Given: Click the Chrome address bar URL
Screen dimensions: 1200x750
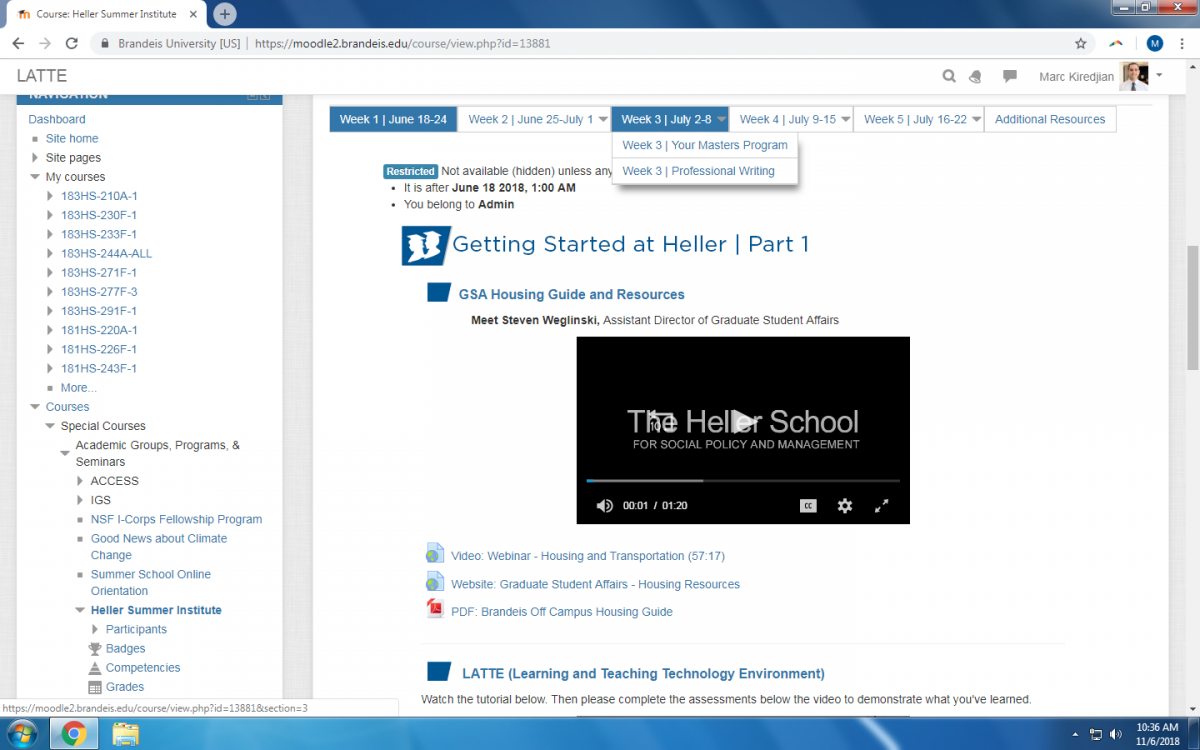Looking at the screenshot, I should pos(402,44).
